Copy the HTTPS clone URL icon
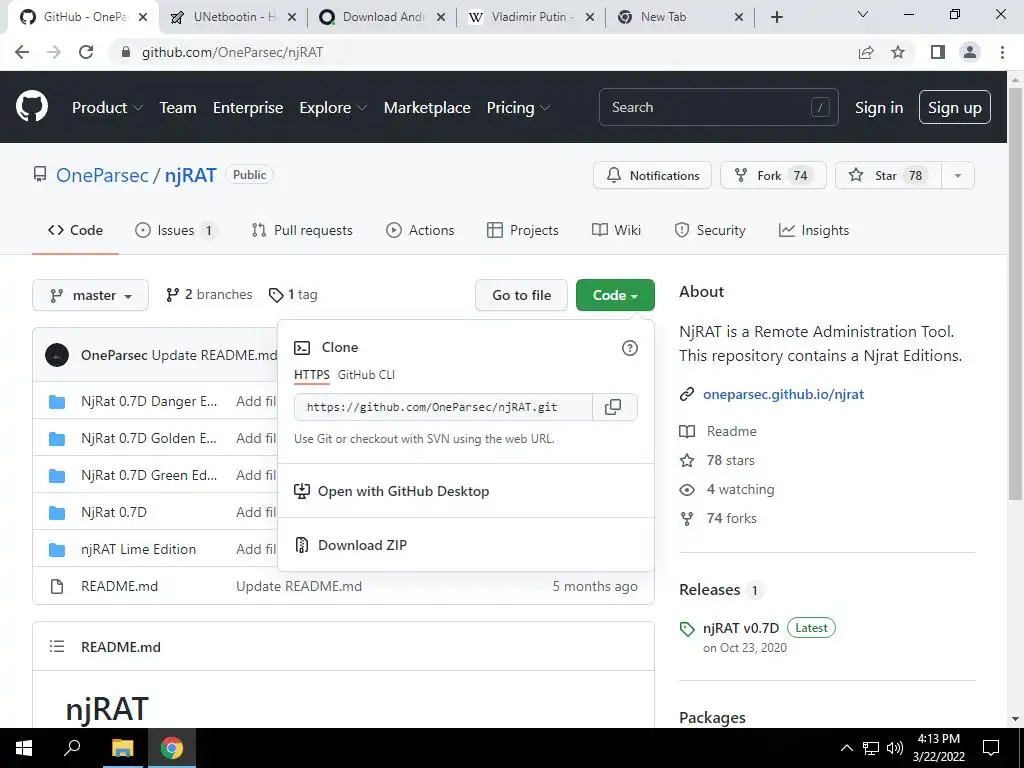Viewport: 1024px width, 768px height. [x=613, y=407]
